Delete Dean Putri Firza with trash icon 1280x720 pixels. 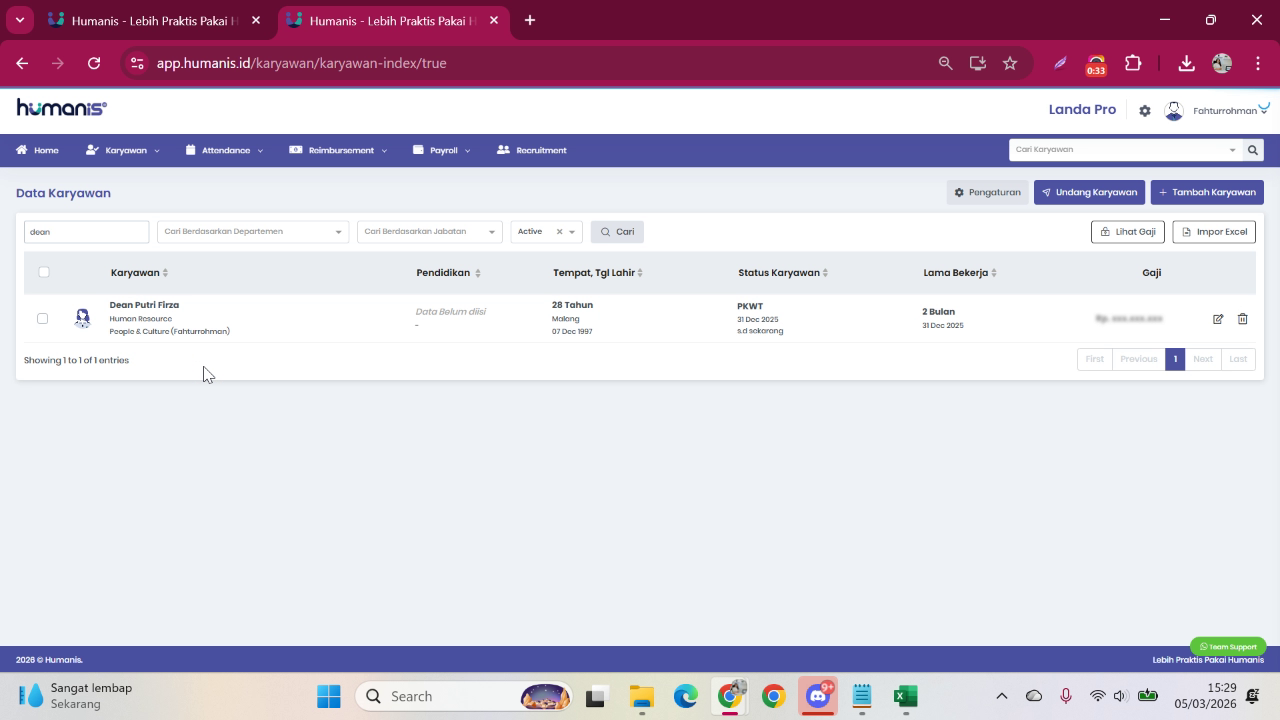click(1243, 319)
